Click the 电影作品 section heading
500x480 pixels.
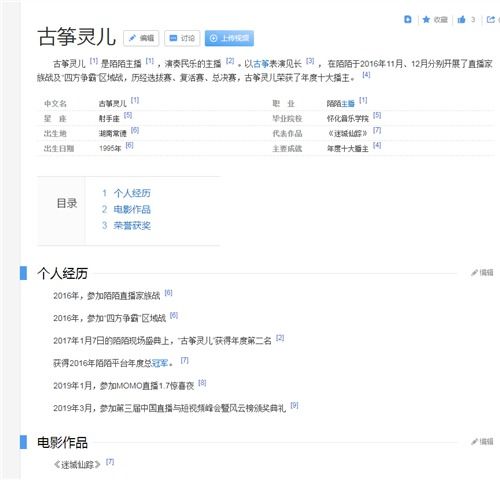coord(63,442)
